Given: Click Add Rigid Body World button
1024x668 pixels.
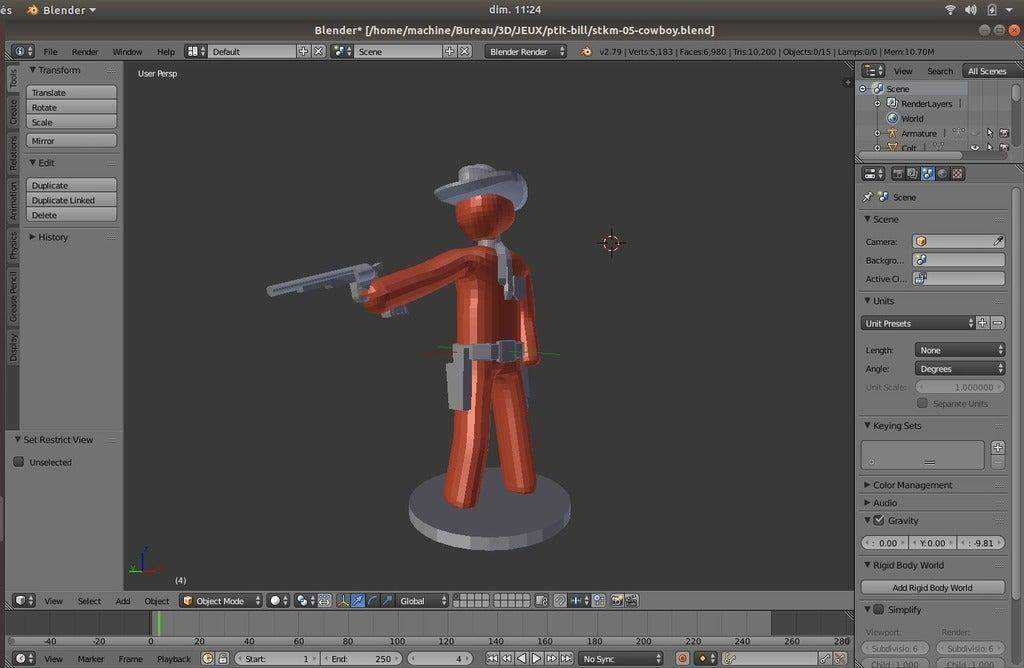Looking at the screenshot, I should point(933,588).
